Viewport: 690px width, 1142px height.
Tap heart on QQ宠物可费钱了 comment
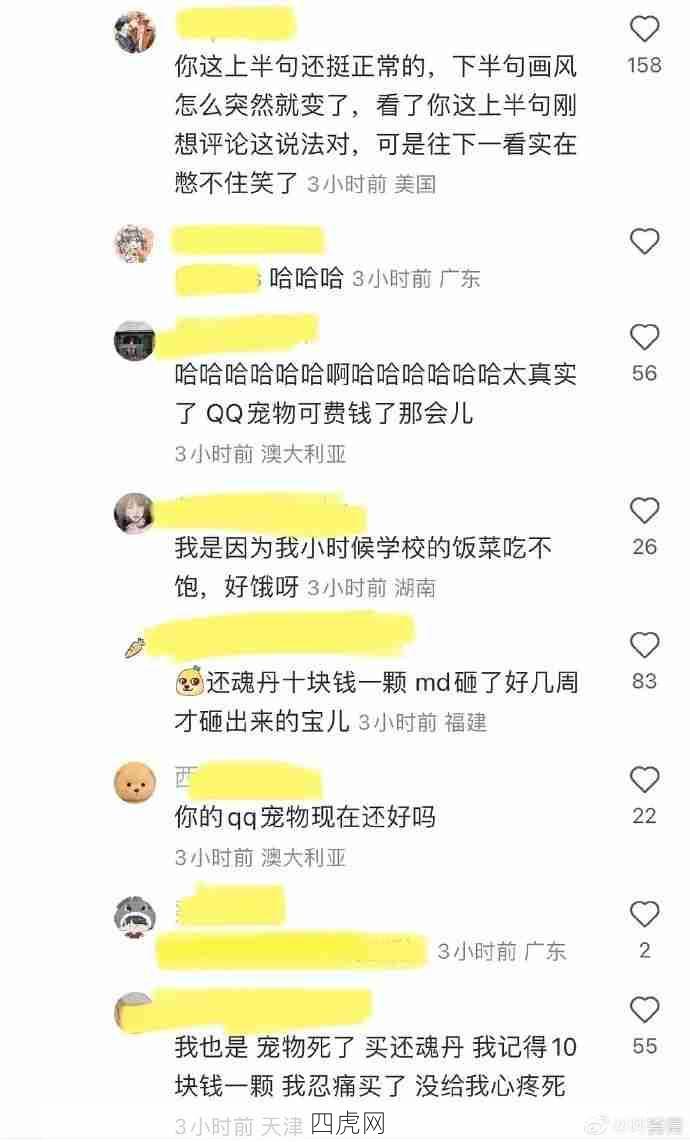pos(644,338)
